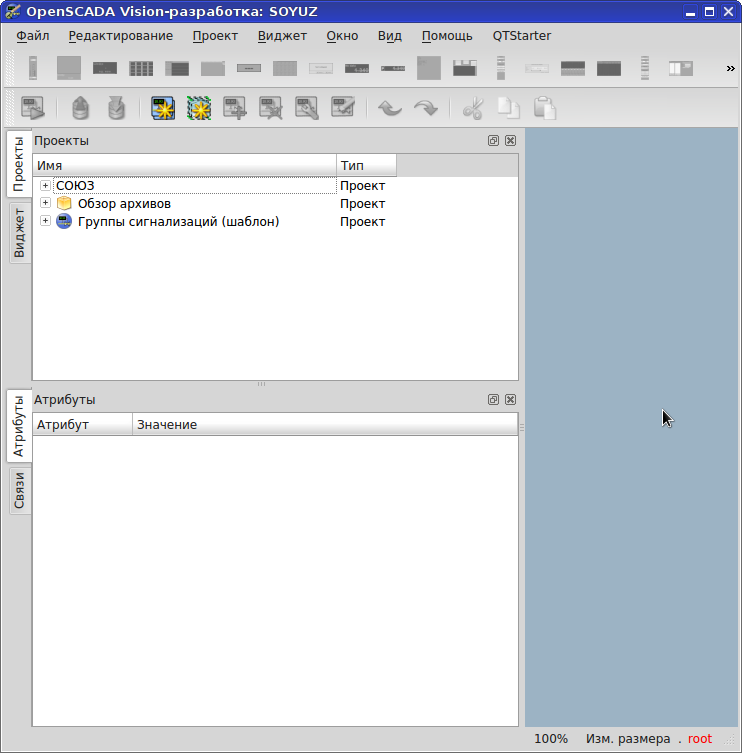Show hidden toolbar items via the » chevron

click(730, 68)
